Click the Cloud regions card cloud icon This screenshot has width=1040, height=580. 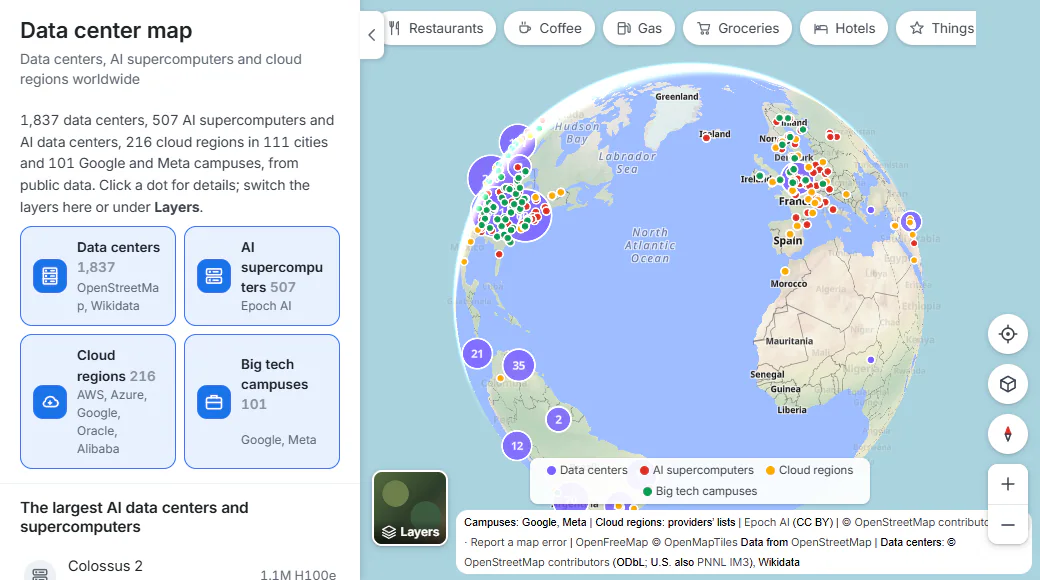pos(50,402)
